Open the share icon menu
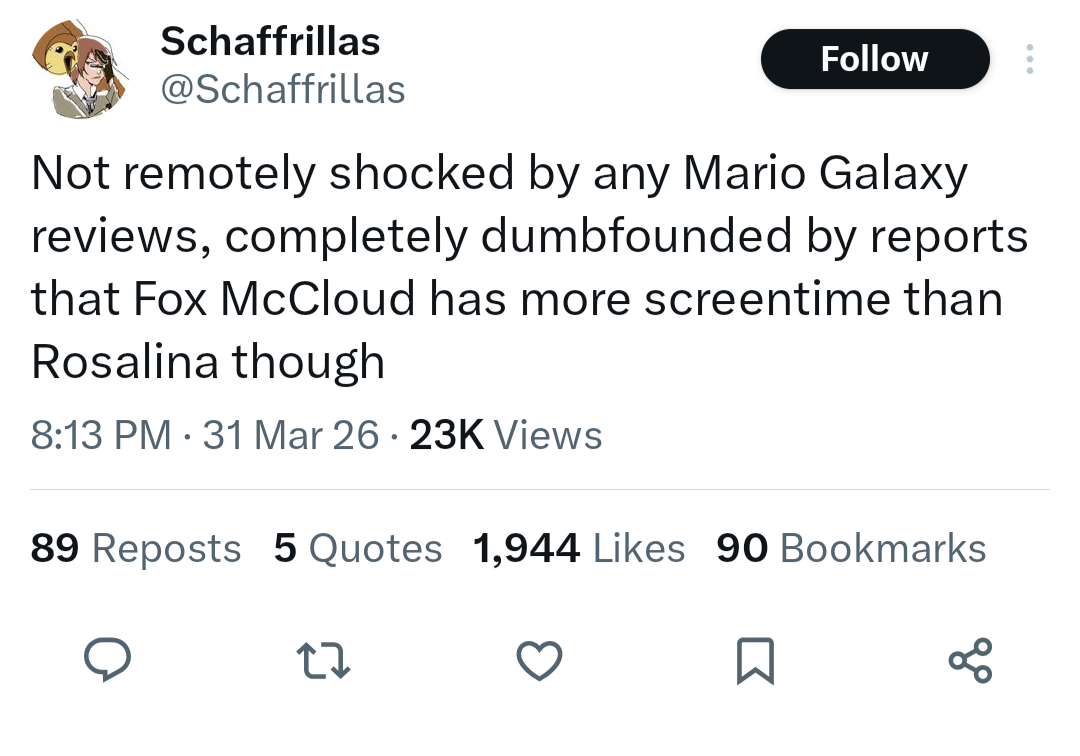1080x756 pixels. pyautogui.click(x=970, y=660)
